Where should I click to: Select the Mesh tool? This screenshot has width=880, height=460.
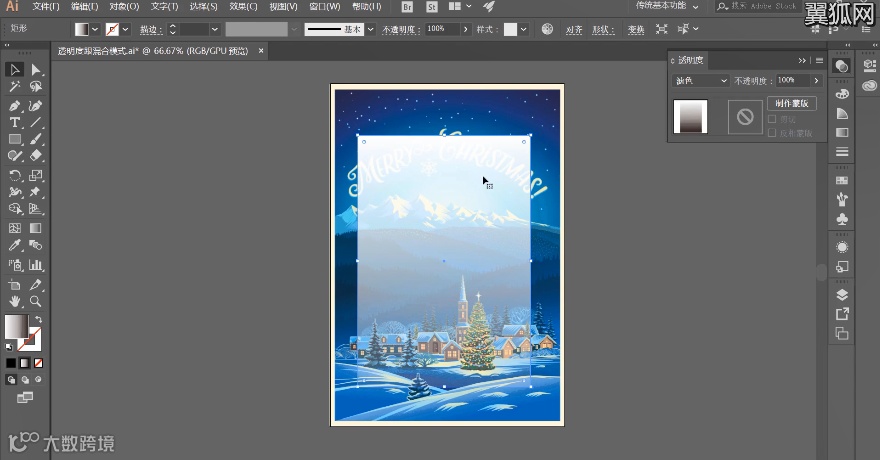(x=15, y=228)
